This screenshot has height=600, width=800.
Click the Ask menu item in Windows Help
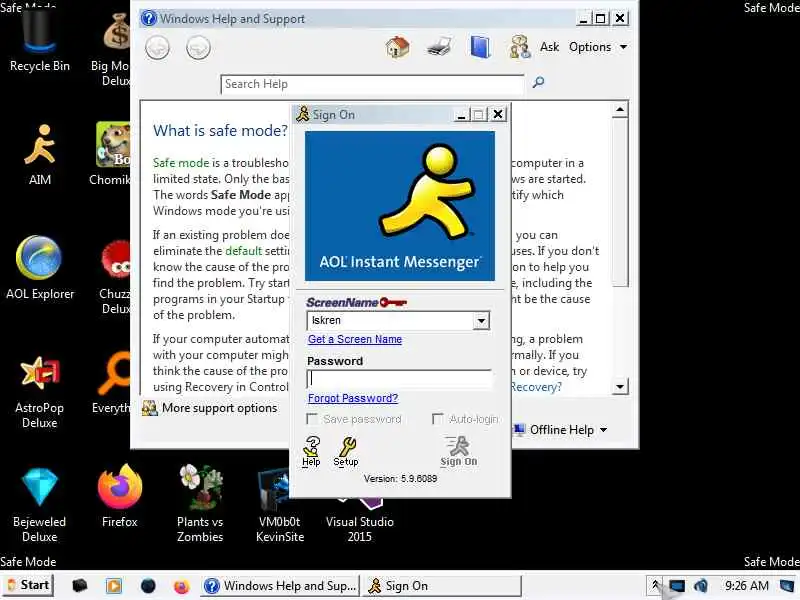click(549, 47)
